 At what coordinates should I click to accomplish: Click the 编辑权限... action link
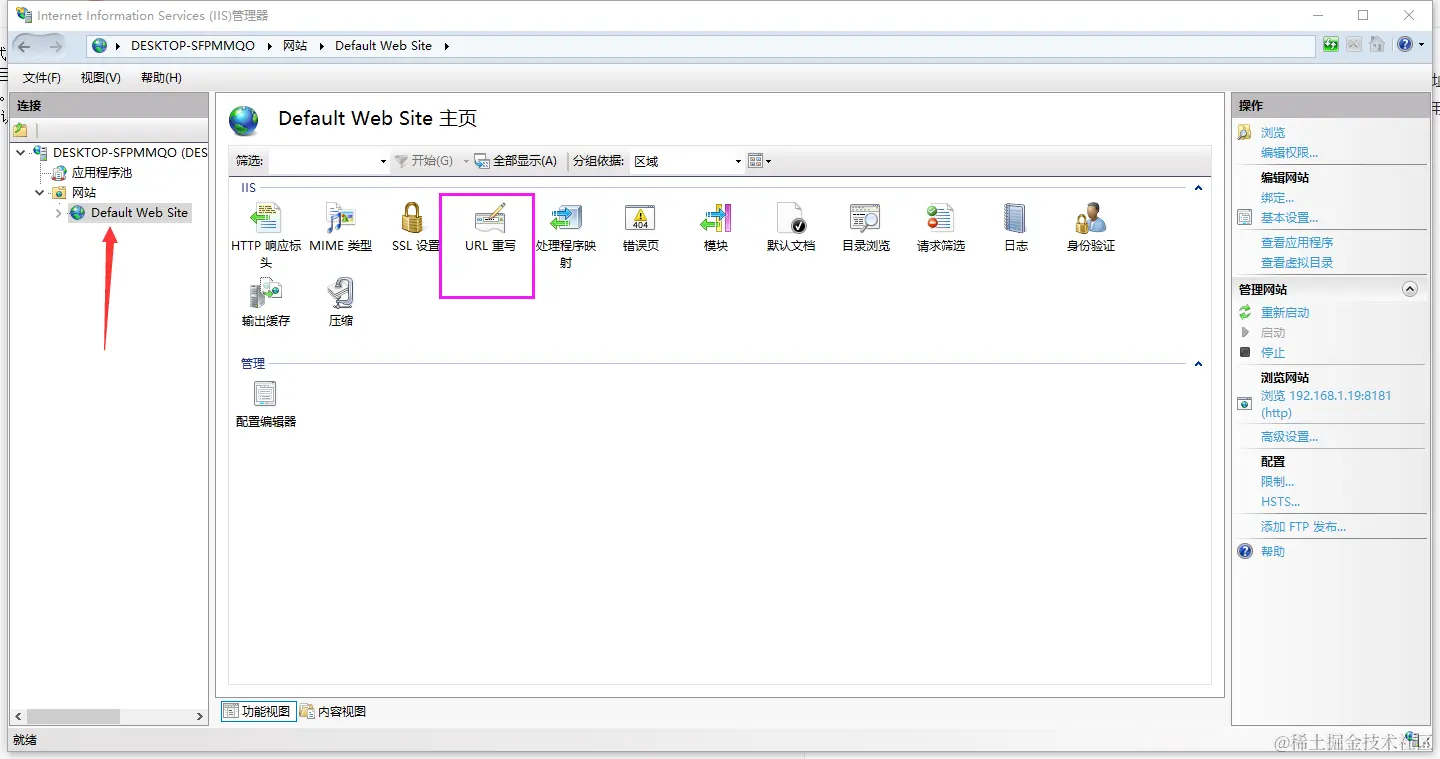[x=1289, y=153]
